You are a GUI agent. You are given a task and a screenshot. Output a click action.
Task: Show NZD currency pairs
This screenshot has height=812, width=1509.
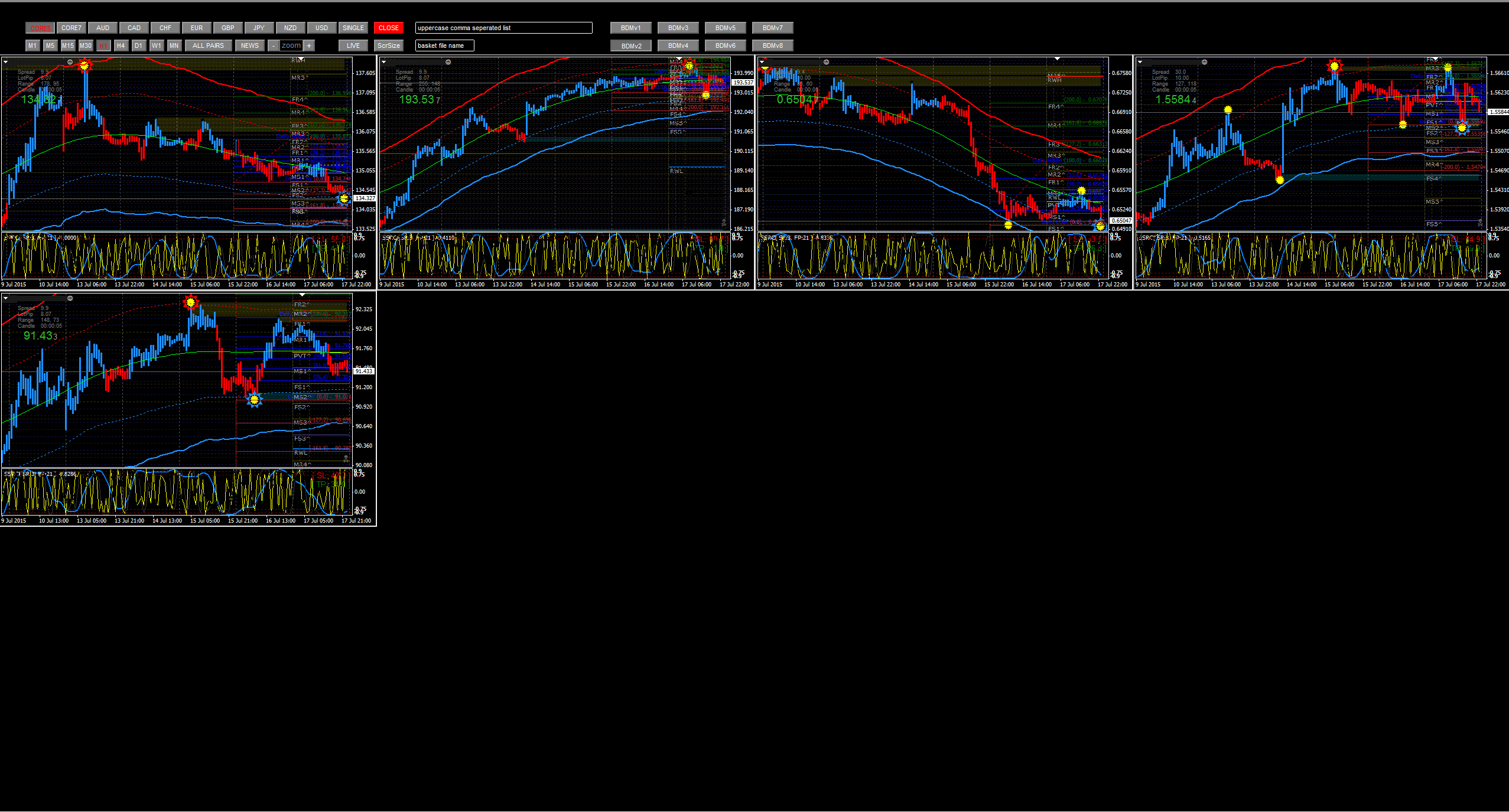[x=291, y=28]
